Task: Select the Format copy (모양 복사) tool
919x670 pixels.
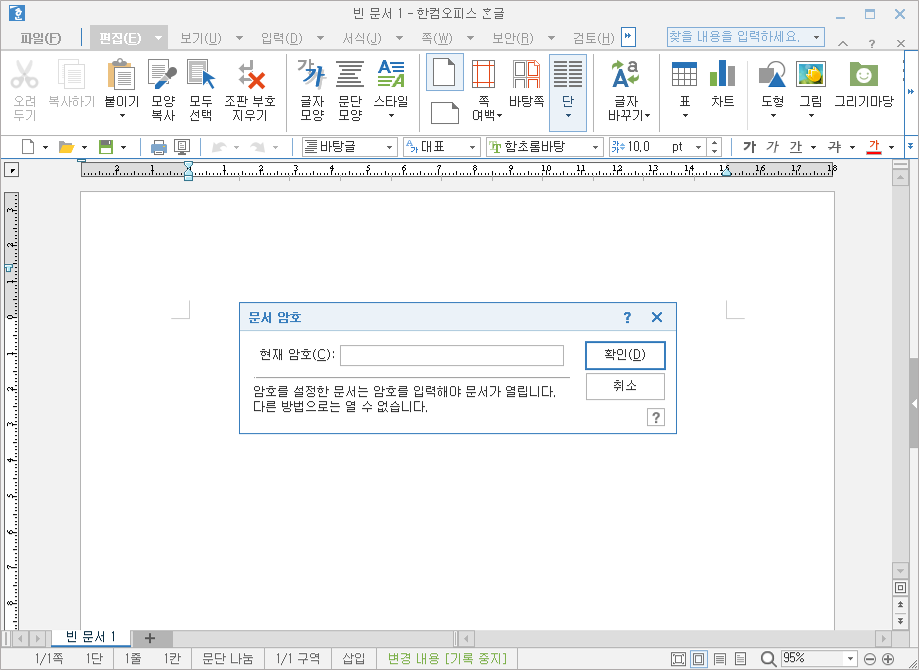Action: point(162,75)
